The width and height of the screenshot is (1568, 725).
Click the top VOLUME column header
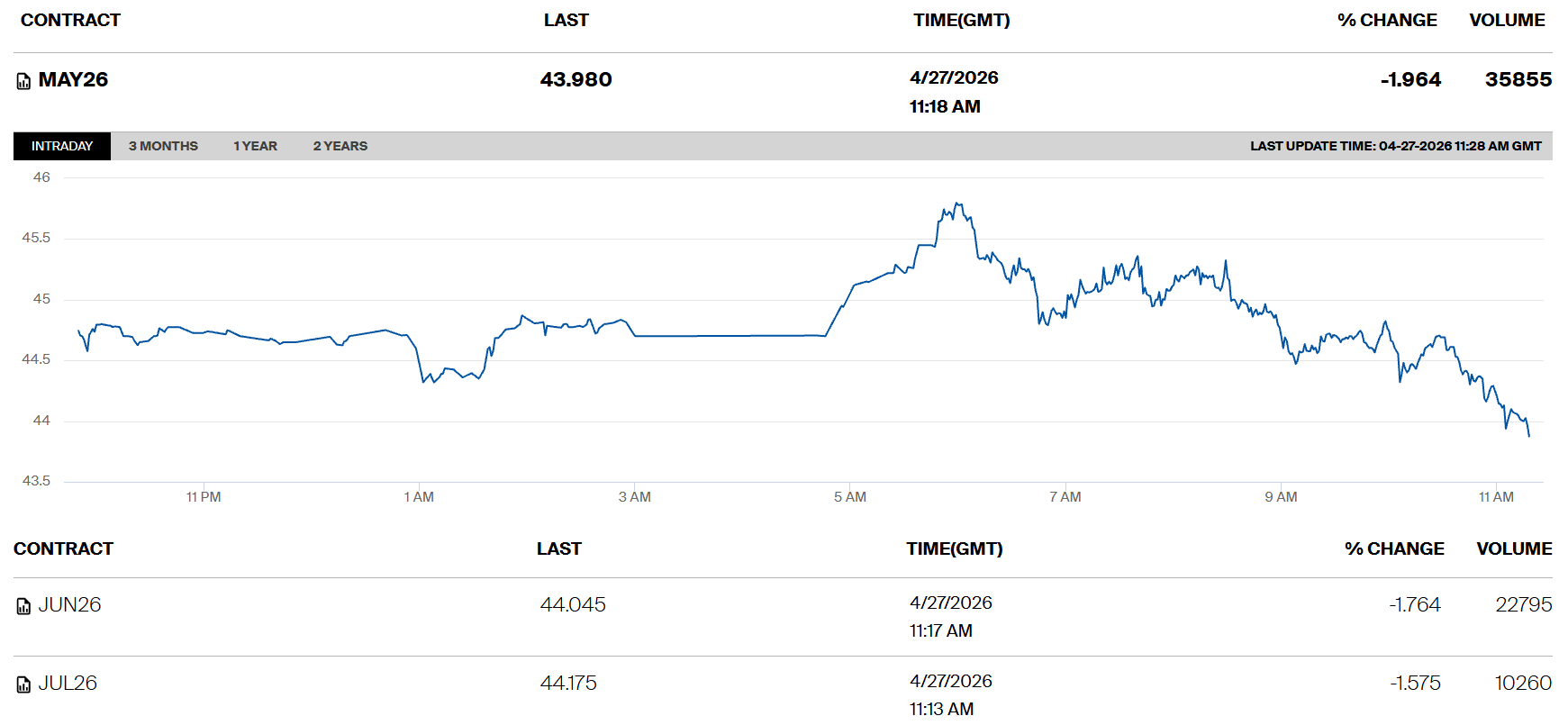(1507, 20)
